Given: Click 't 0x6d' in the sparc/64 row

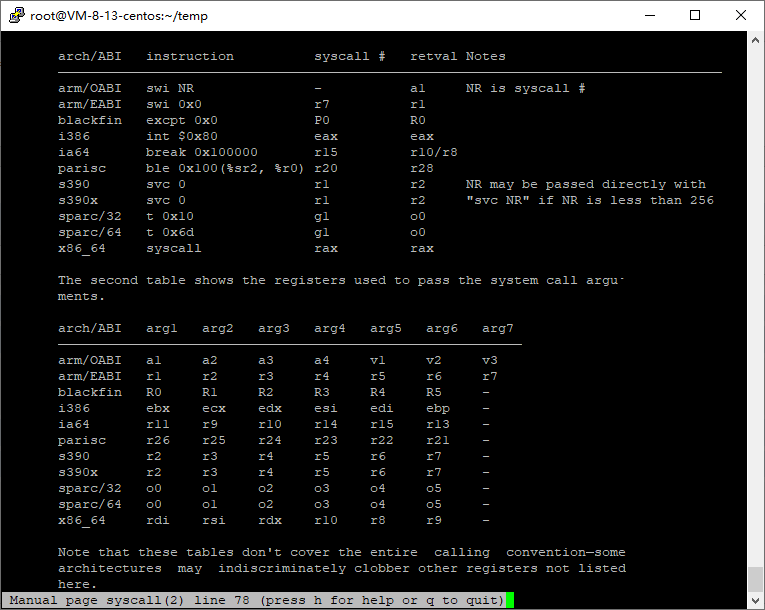Looking at the screenshot, I should tap(170, 232).
